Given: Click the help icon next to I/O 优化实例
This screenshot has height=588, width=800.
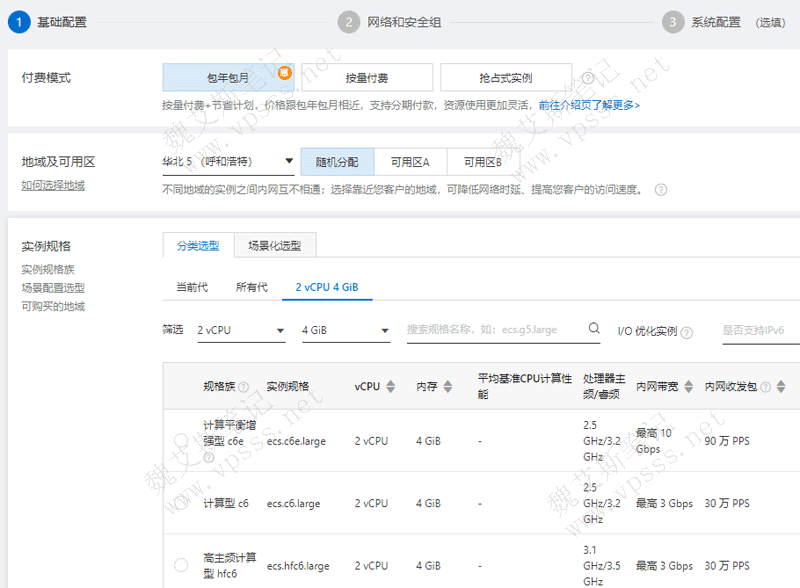Looking at the screenshot, I should [687, 333].
